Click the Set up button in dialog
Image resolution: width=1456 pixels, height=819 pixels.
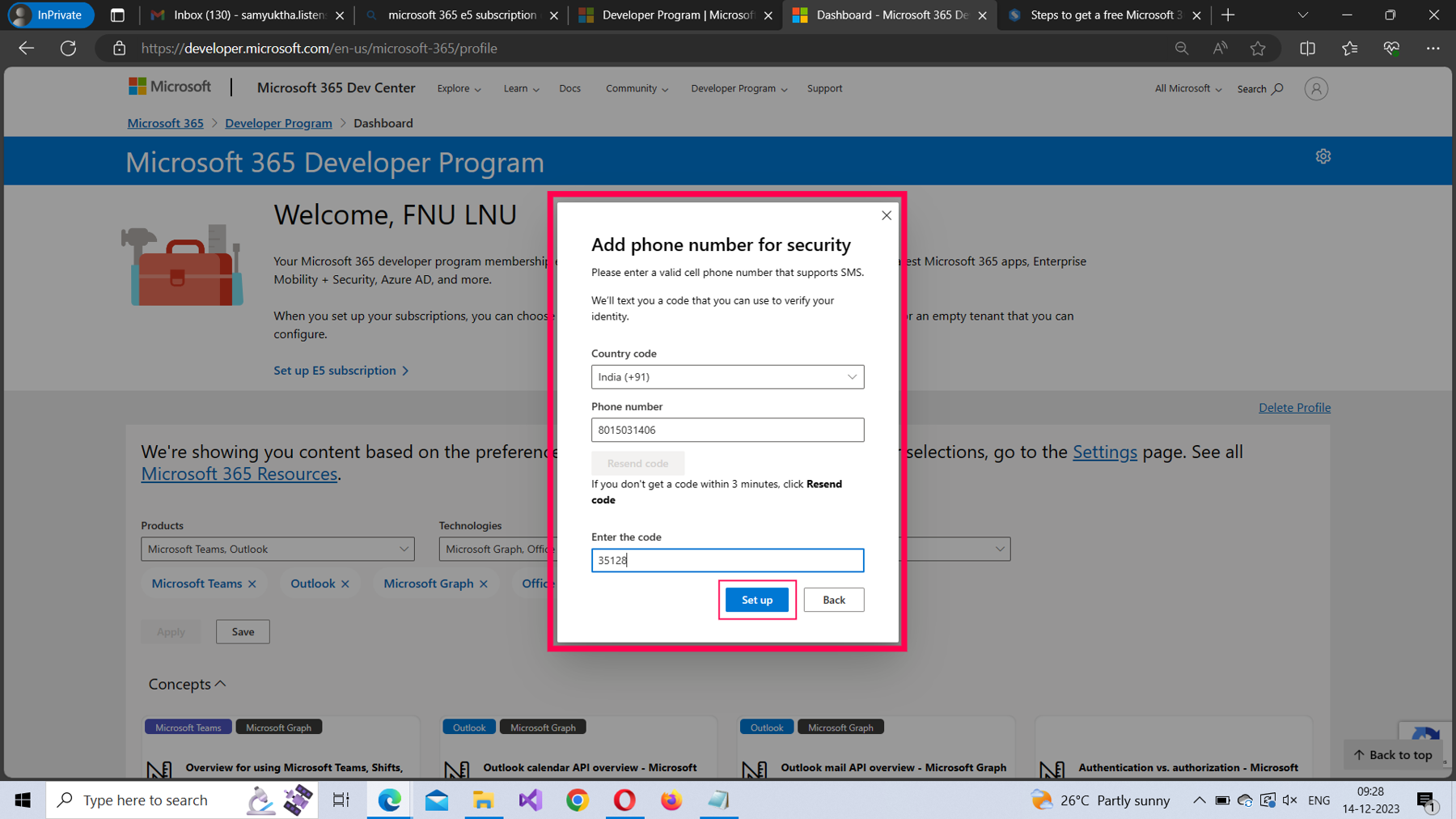click(756, 600)
